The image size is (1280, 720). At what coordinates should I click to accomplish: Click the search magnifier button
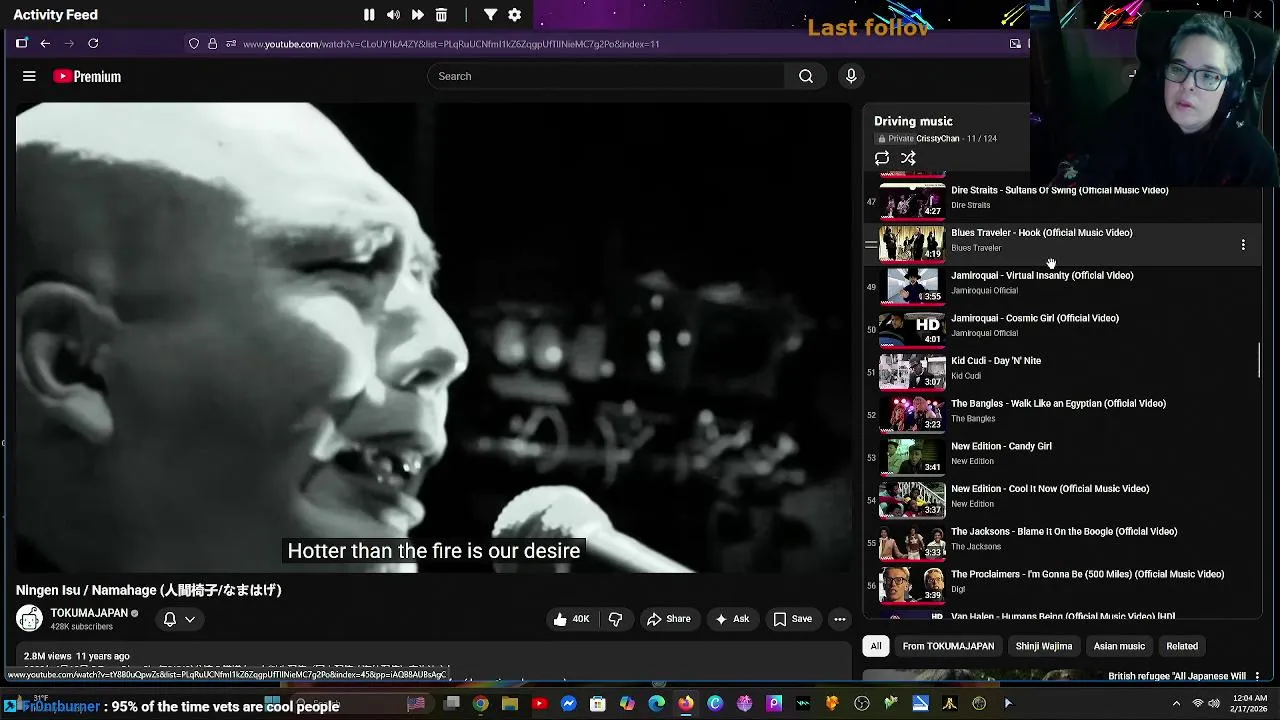pos(806,76)
